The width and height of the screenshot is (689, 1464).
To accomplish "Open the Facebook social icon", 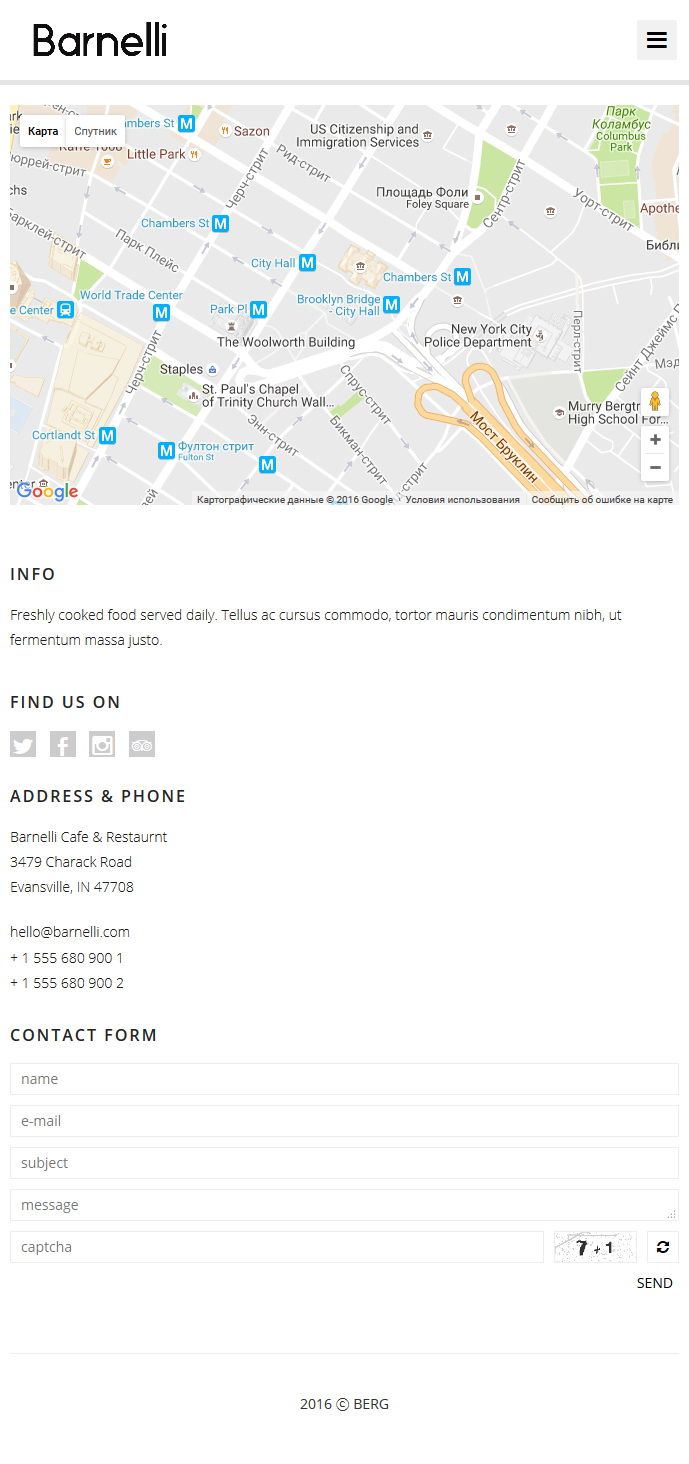I will (x=63, y=744).
